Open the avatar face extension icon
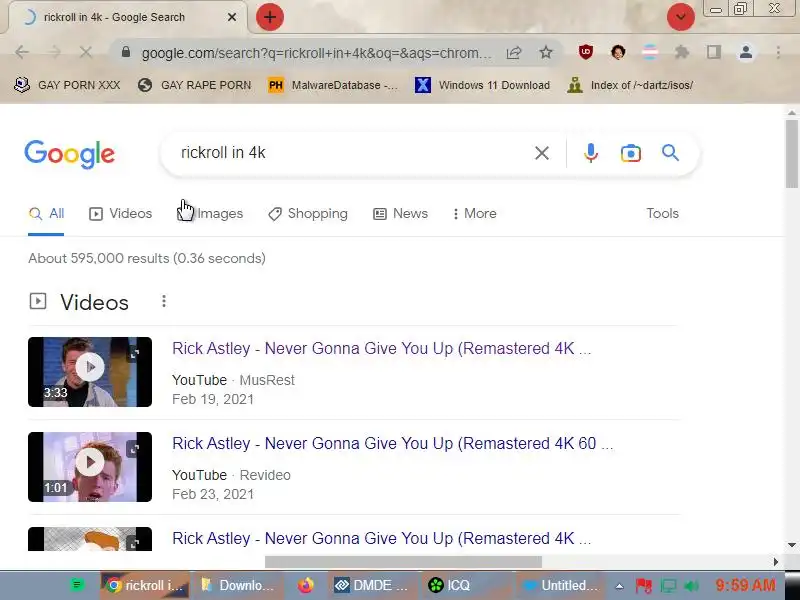Viewport: 800px width, 600px height. tap(618, 52)
